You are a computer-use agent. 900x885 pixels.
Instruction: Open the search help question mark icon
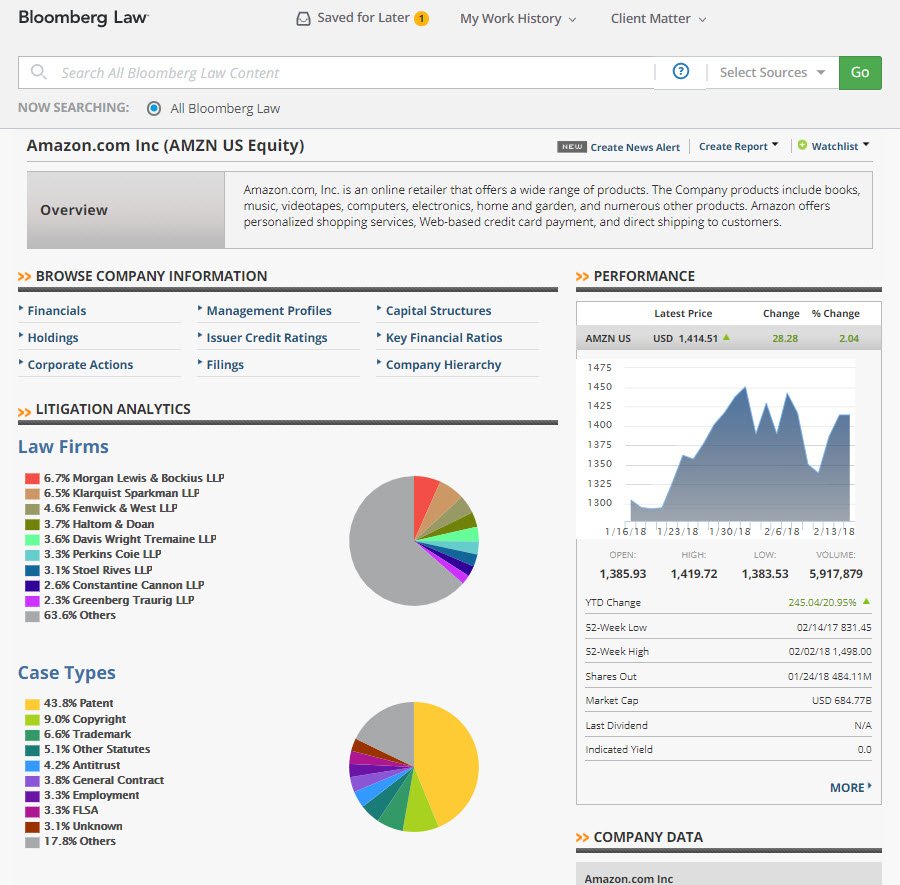point(681,71)
